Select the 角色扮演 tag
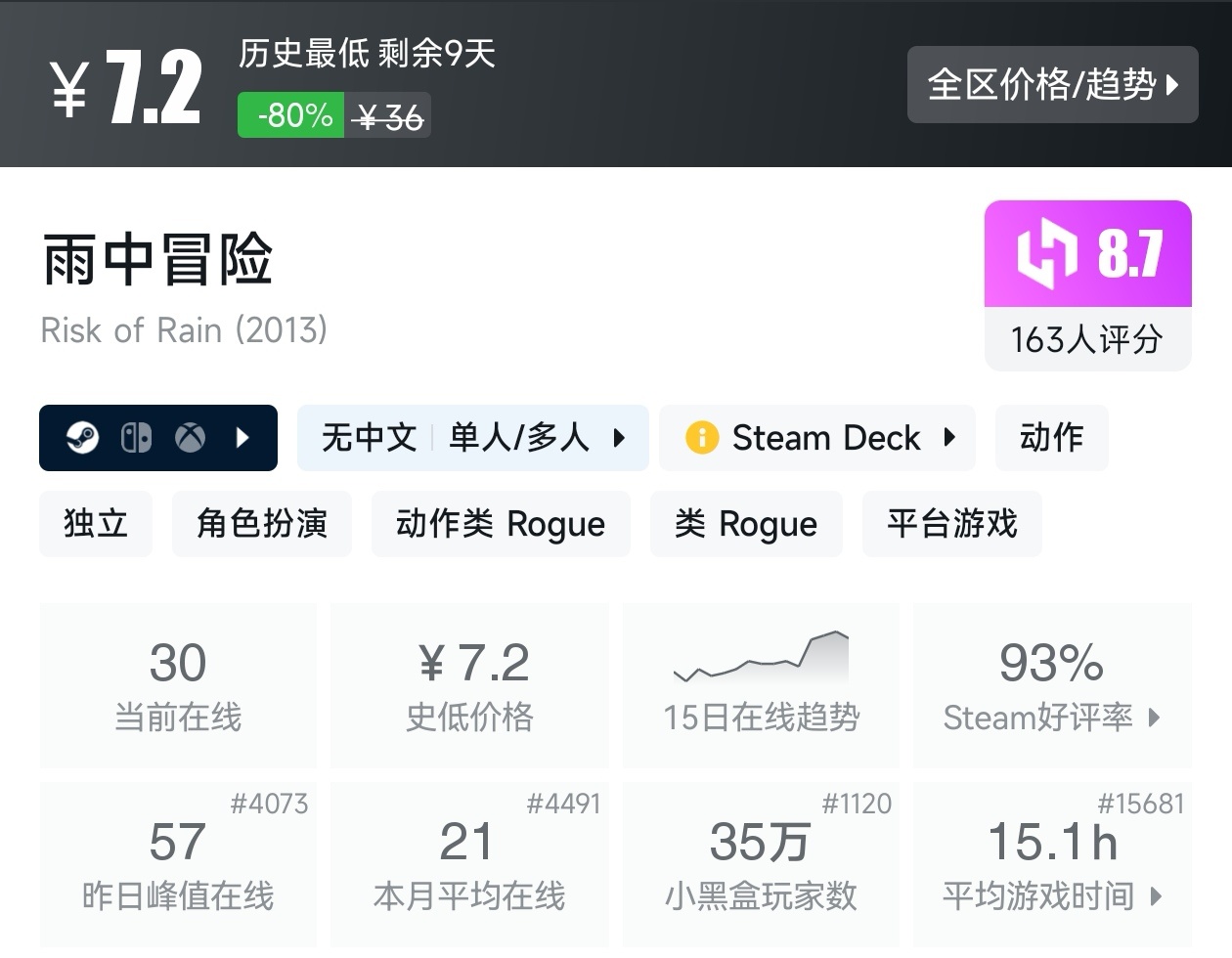Image resolution: width=1232 pixels, height=958 pixels. (x=261, y=524)
